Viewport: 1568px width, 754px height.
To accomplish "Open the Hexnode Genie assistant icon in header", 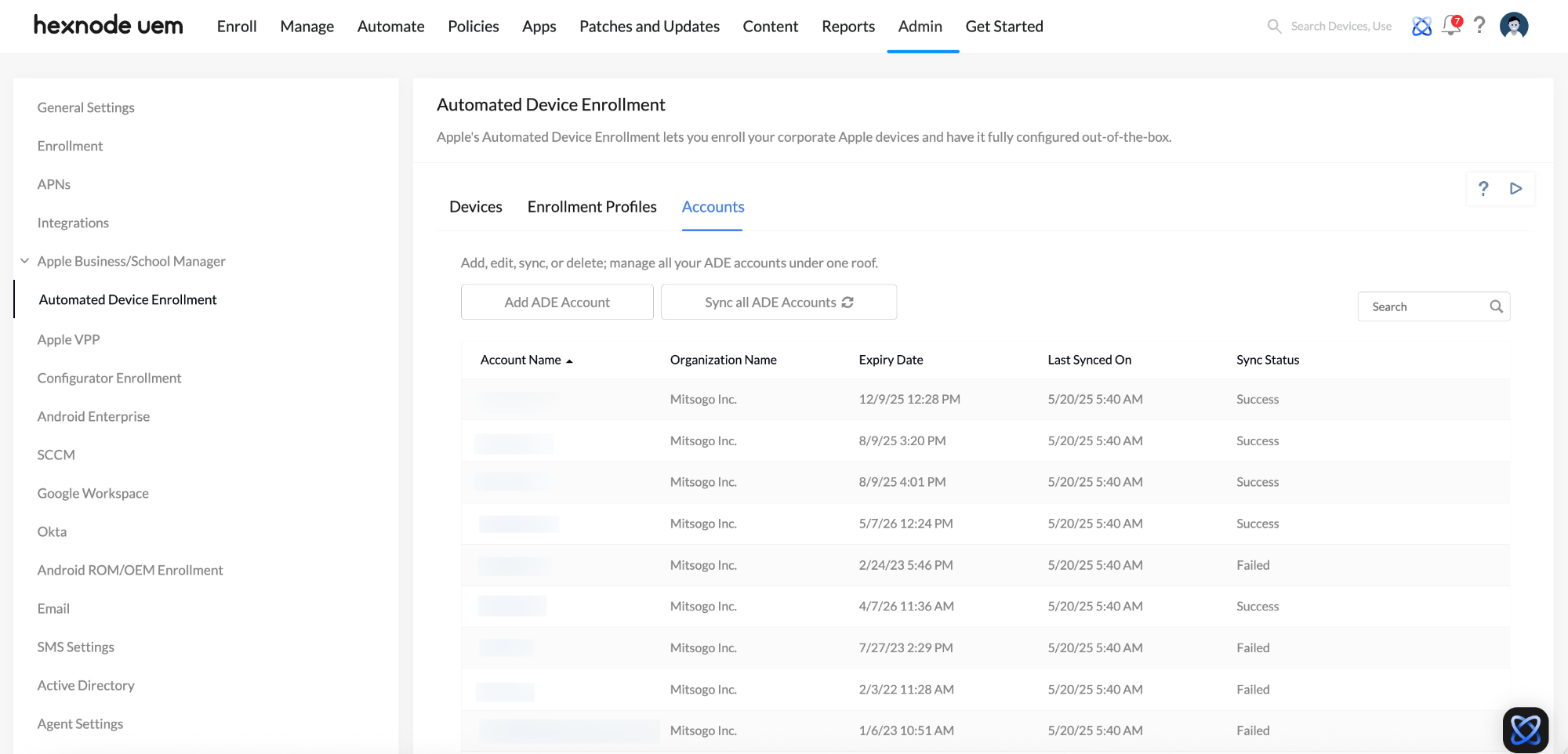I will pyautogui.click(x=1421, y=27).
